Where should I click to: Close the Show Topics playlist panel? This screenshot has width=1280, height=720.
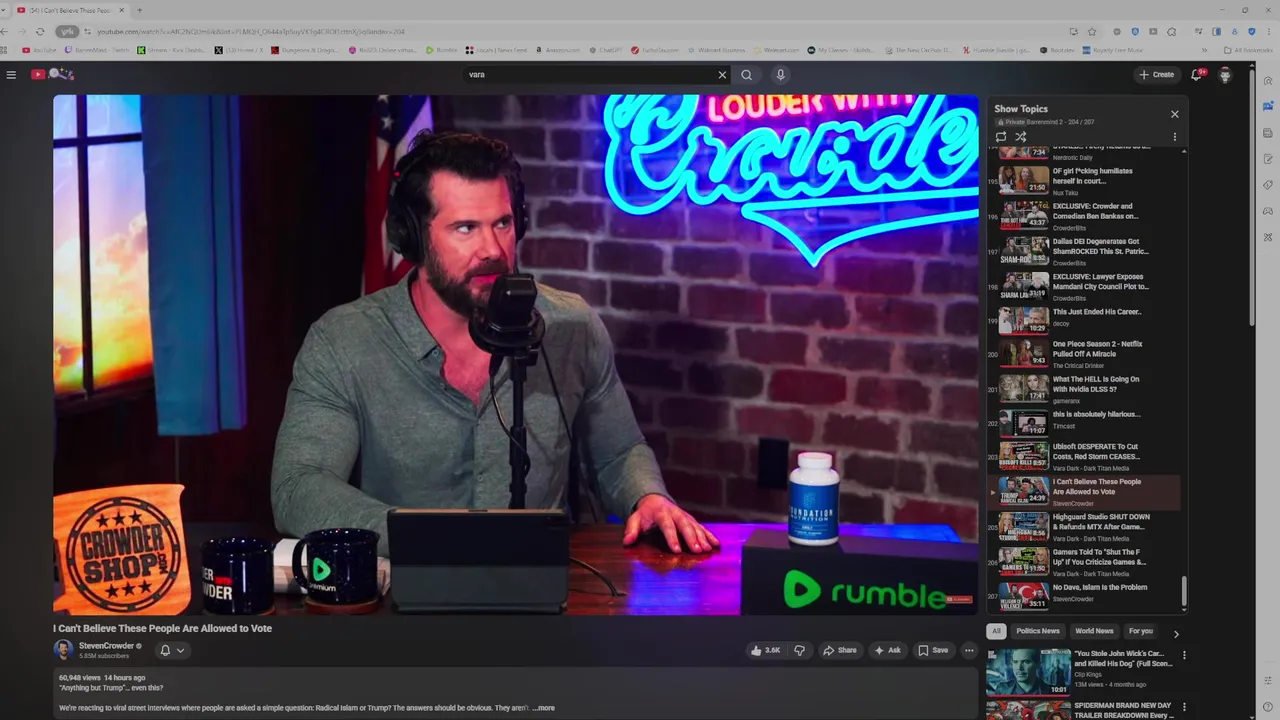coord(1175,114)
